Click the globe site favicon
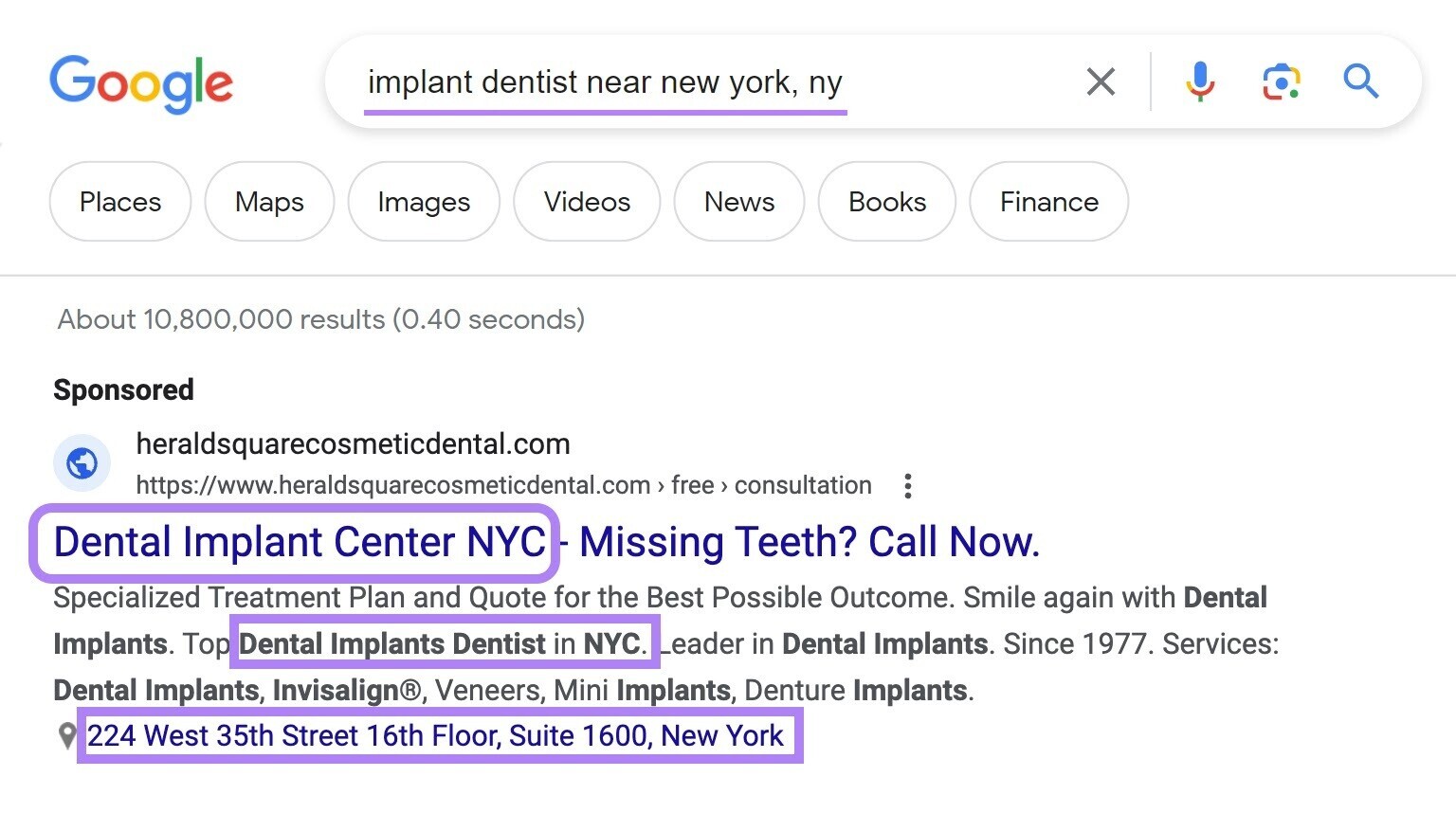 [82, 463]
